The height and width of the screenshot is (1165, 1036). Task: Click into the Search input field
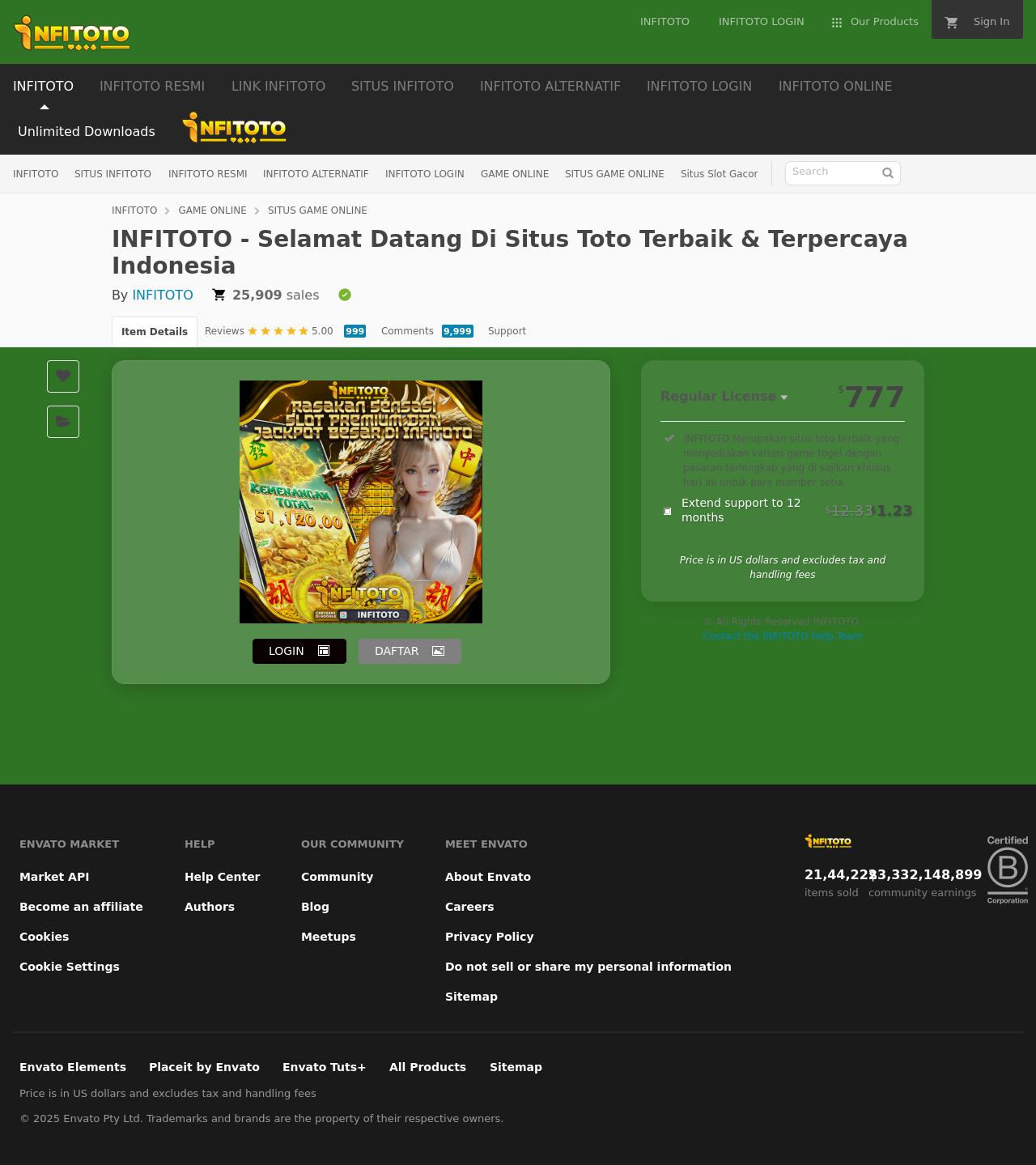tap(832, 172)
